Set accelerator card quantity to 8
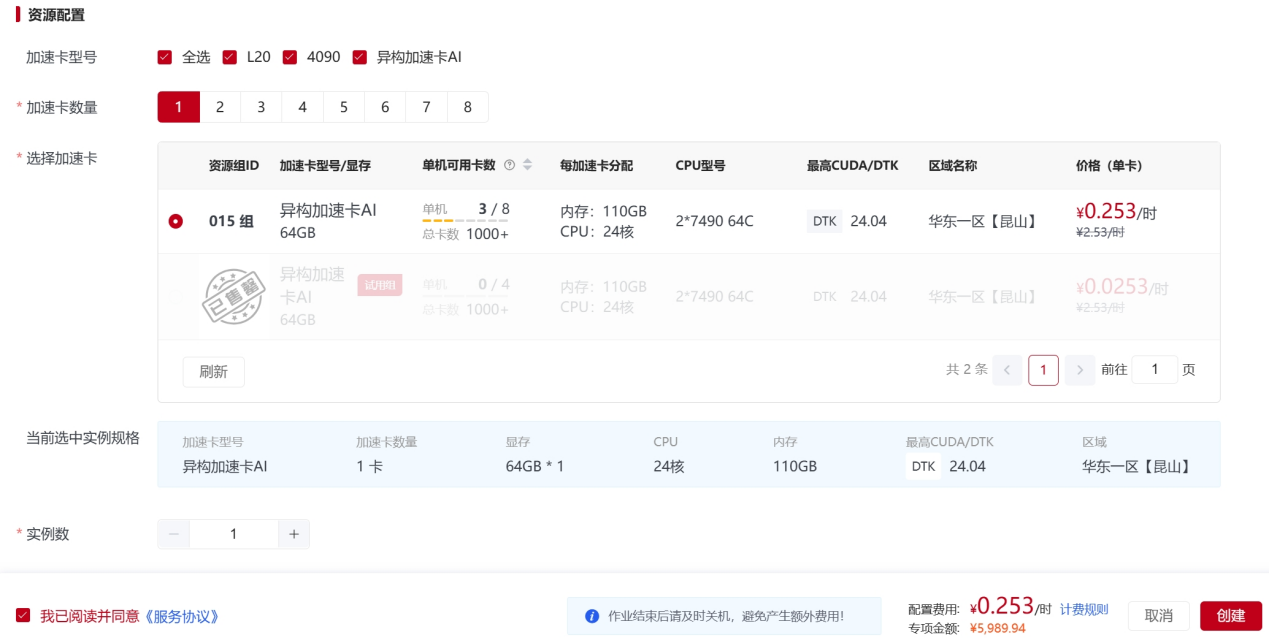1269x643 pixels. click(467, 107)
